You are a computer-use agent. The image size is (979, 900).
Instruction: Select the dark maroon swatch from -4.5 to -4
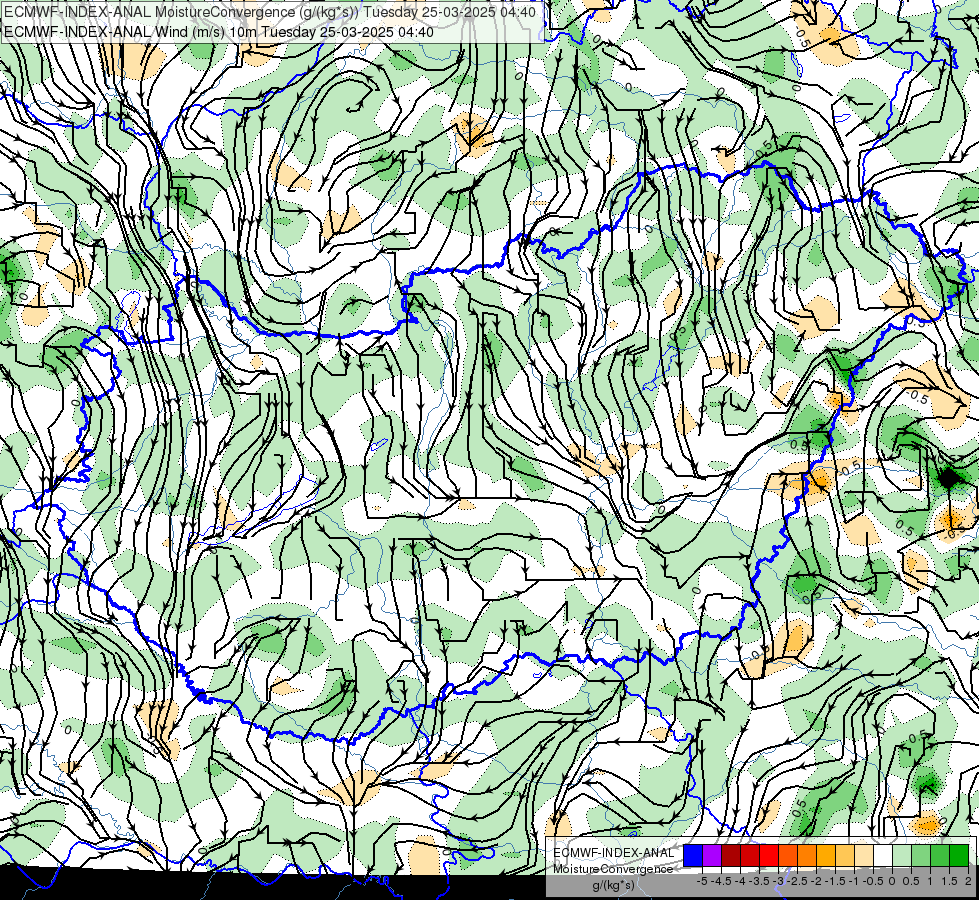click(731, 856)
